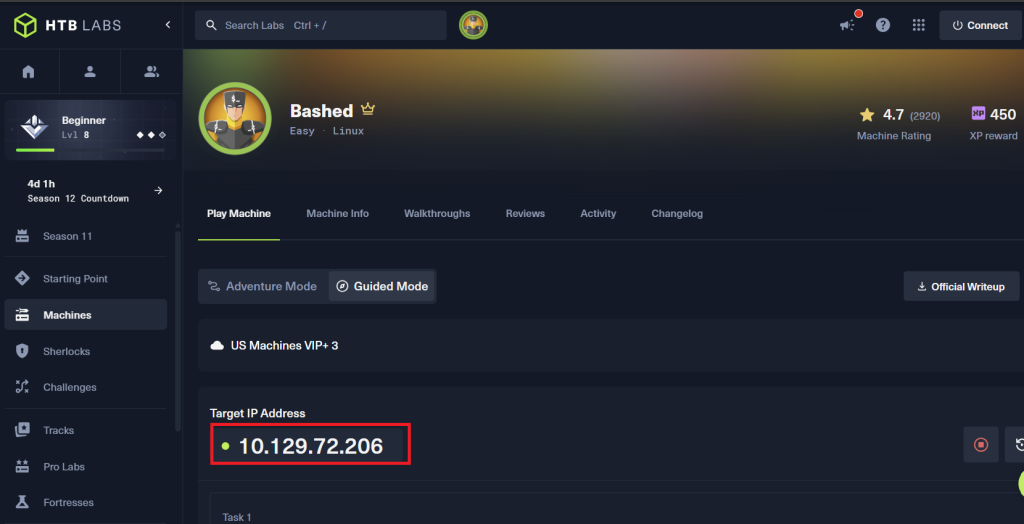Collapse the sidebar with the chevron arrow

[x=168, y=25]
